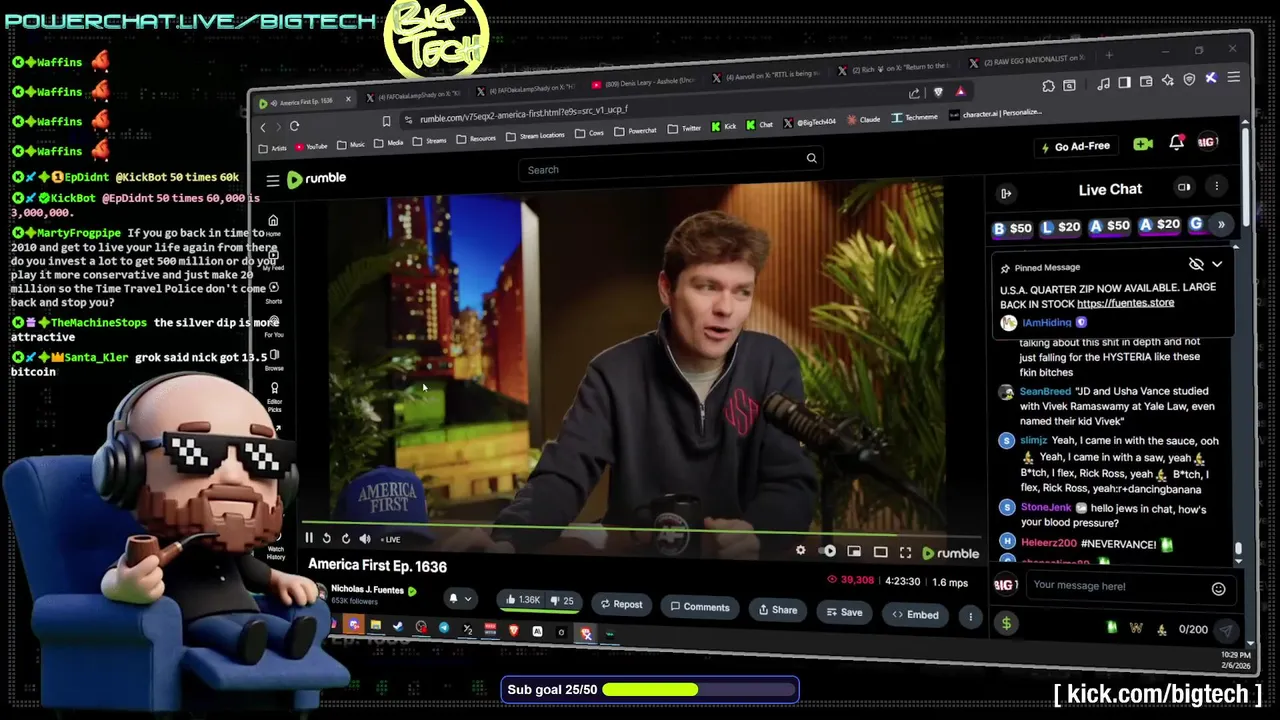
Task: Select the America First Ep. 1636 tab
Action: (x=305, y=102)
